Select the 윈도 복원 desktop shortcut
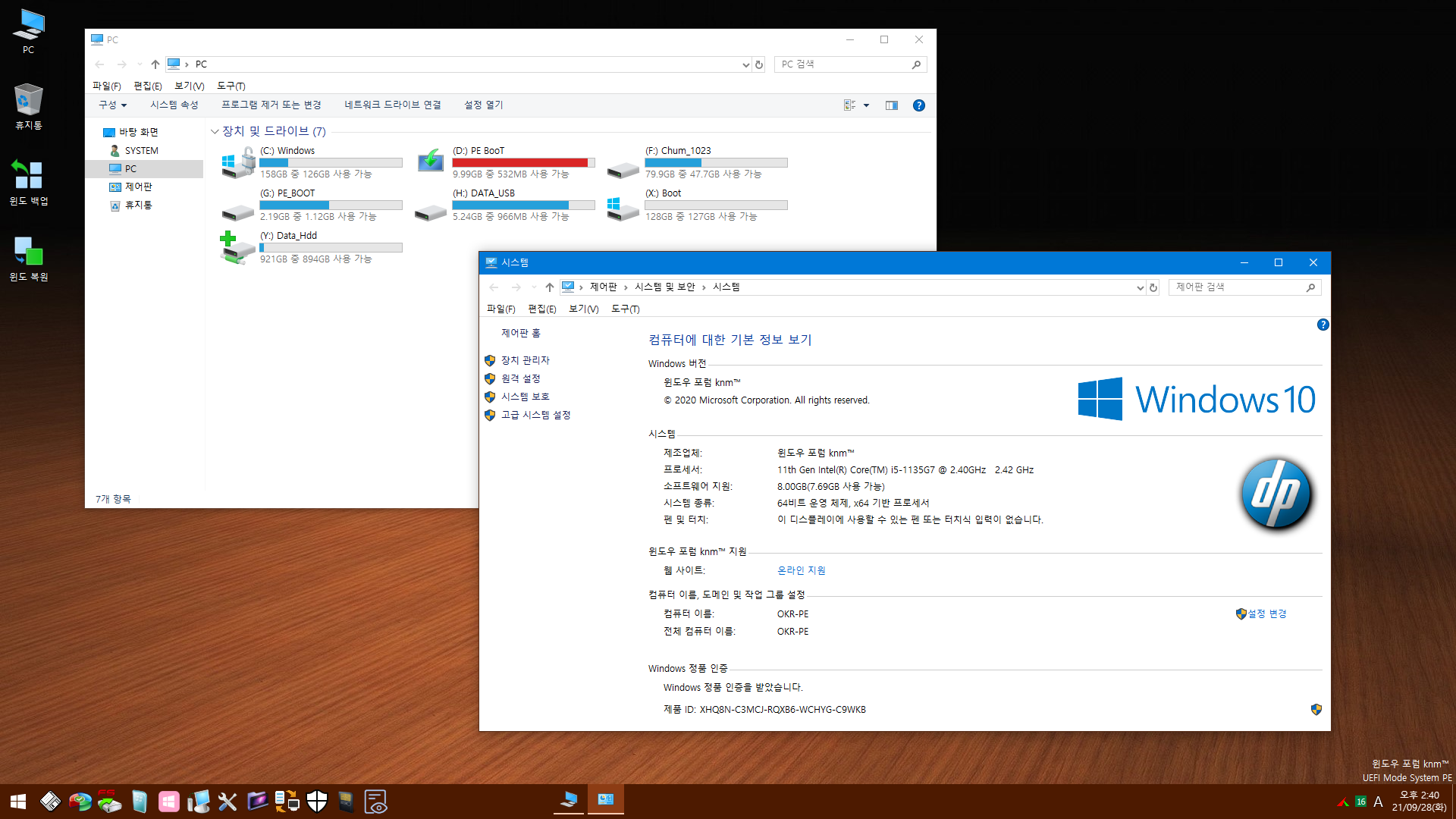 click(28, 259)
